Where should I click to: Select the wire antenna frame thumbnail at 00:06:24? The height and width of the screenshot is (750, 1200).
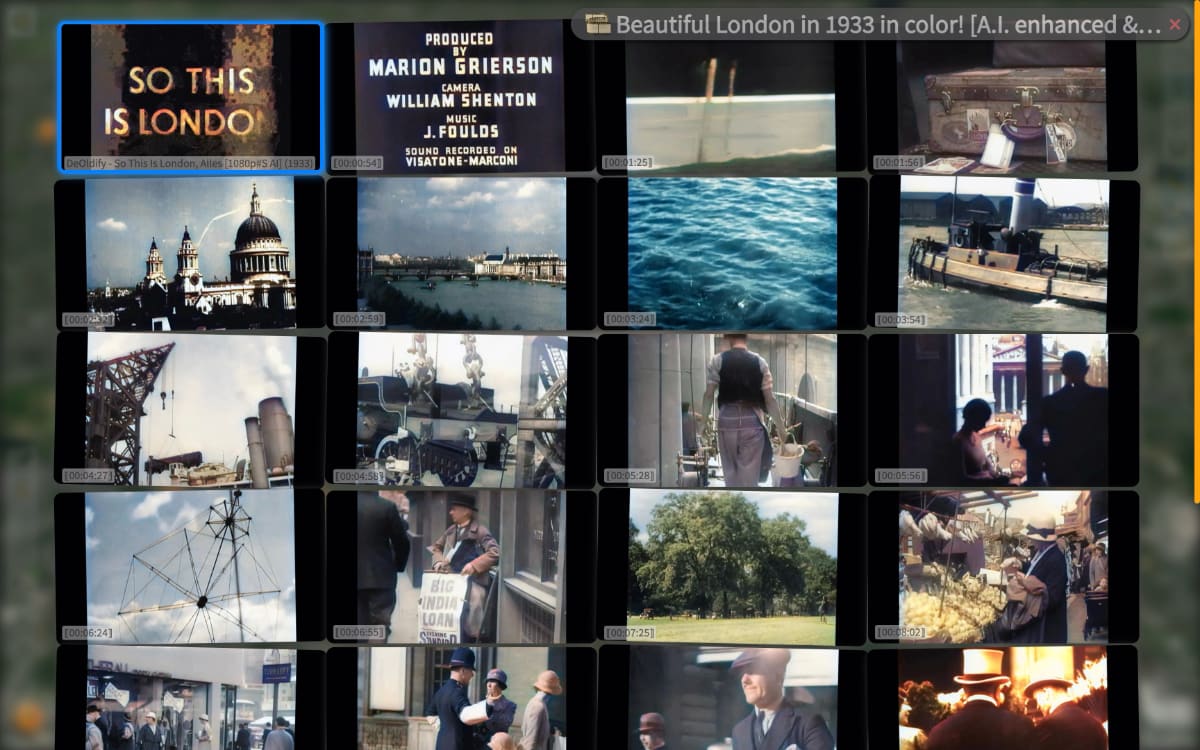(190, 565)
